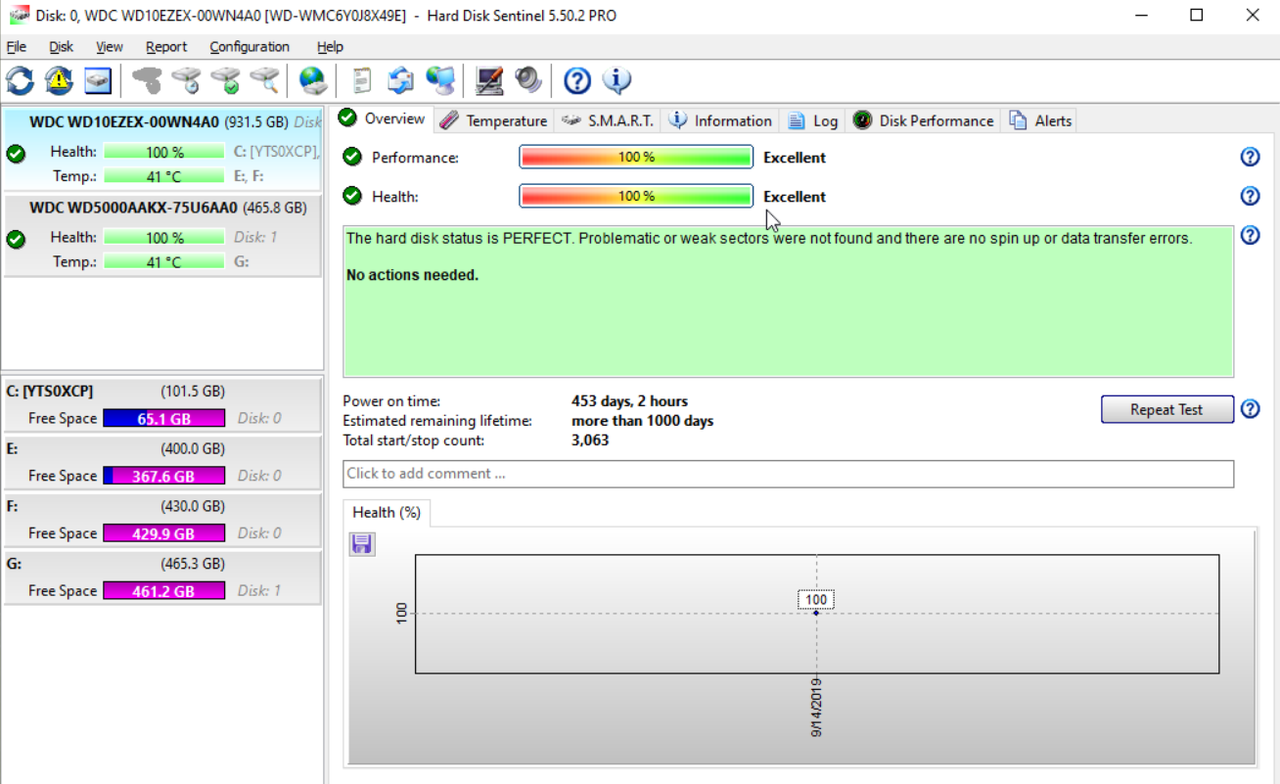Click the 100 data point label on graph
1280x784 pixels.
point(816,600)
